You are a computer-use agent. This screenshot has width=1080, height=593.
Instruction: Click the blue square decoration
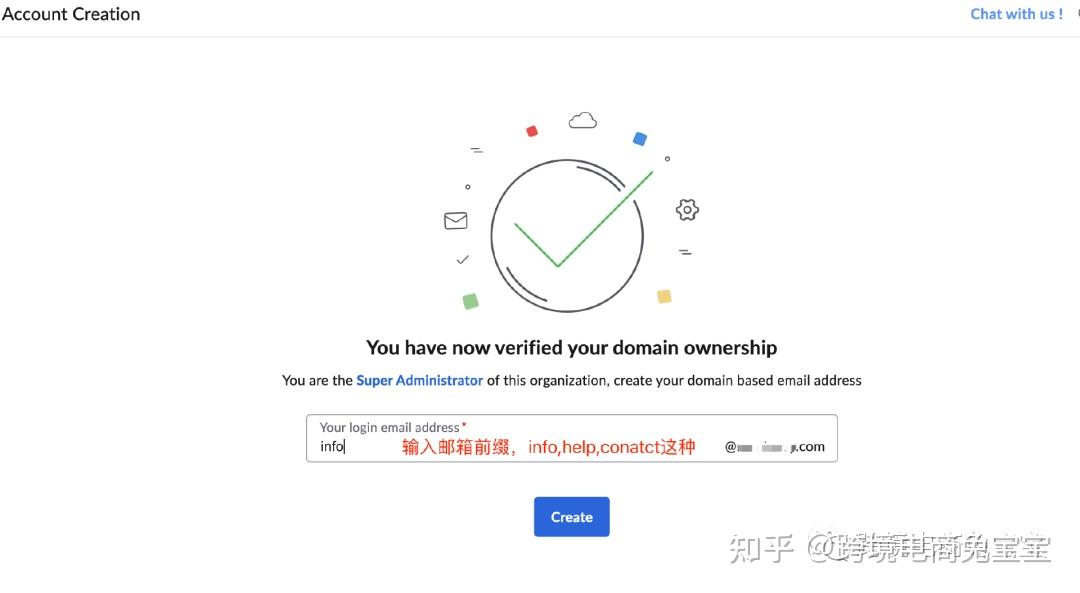coord(640,139)
